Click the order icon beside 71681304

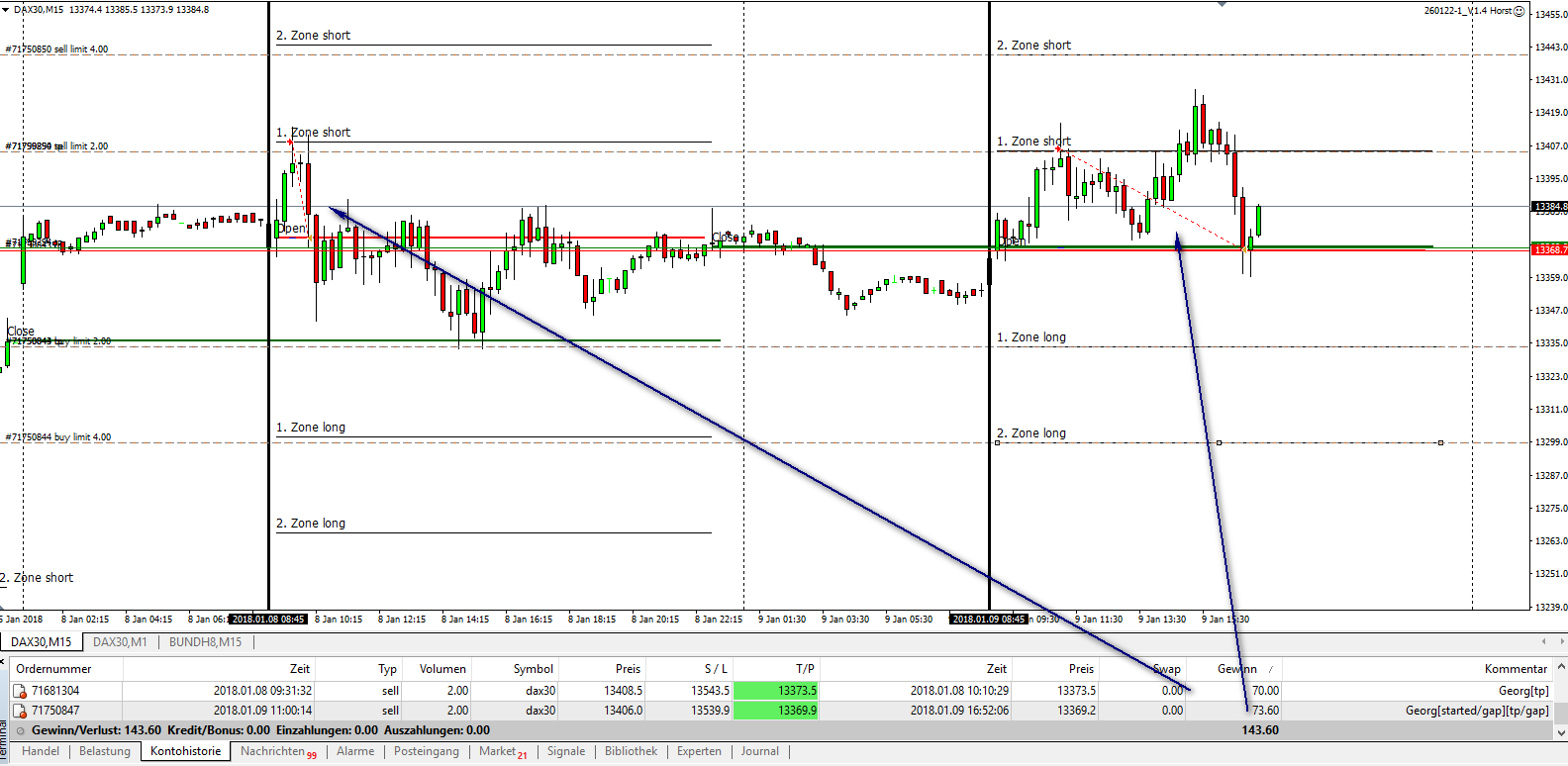click(19, 691)
